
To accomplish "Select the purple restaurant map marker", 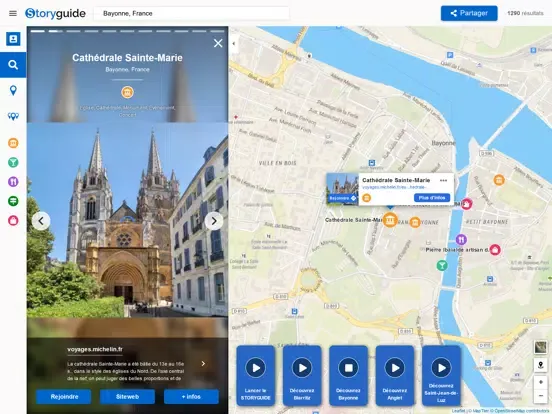I will pos(461,240).
